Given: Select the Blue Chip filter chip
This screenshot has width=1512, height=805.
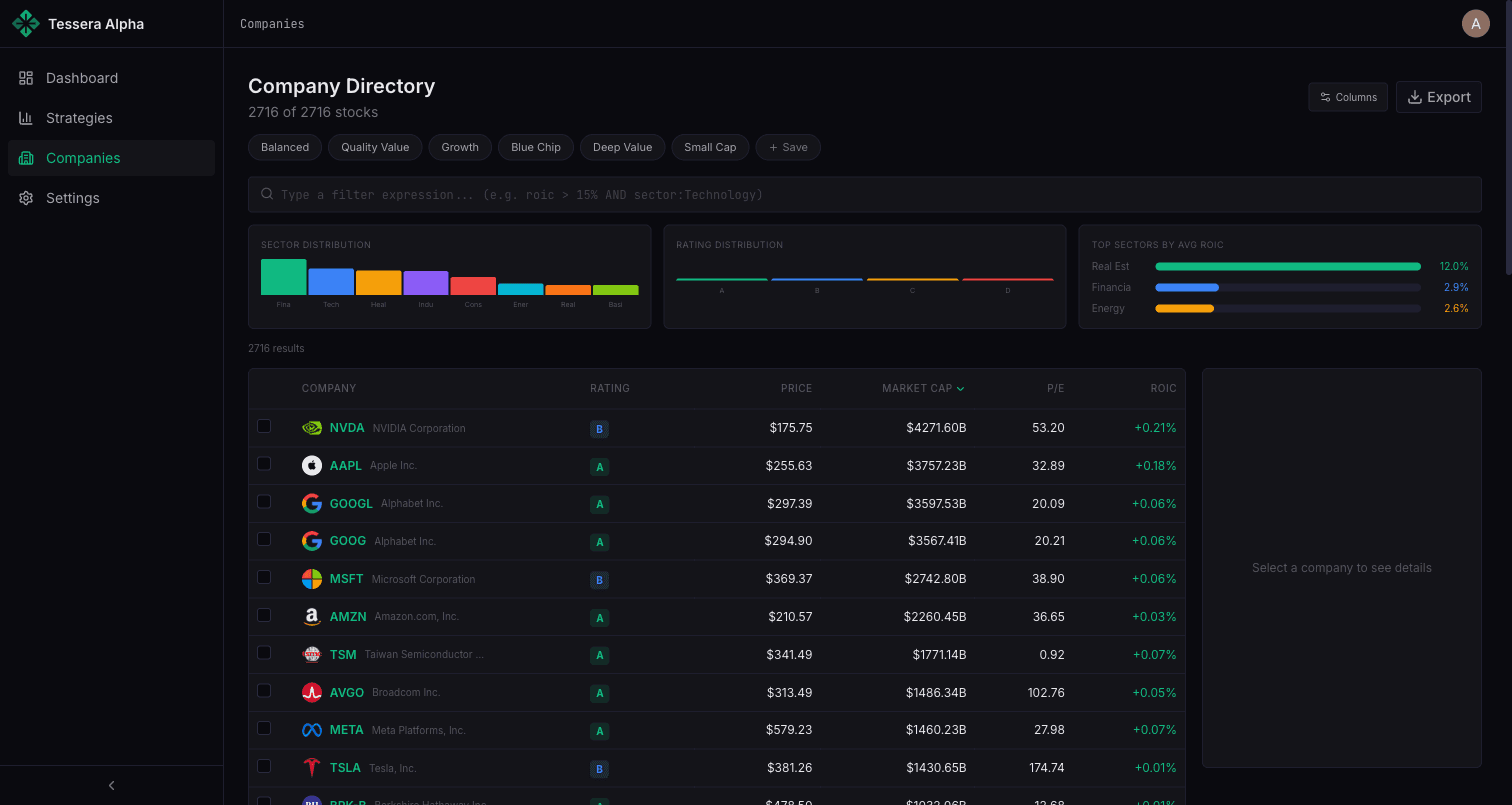Looking at the screenshot, I should pyautogui.click(x=535, y=147).
